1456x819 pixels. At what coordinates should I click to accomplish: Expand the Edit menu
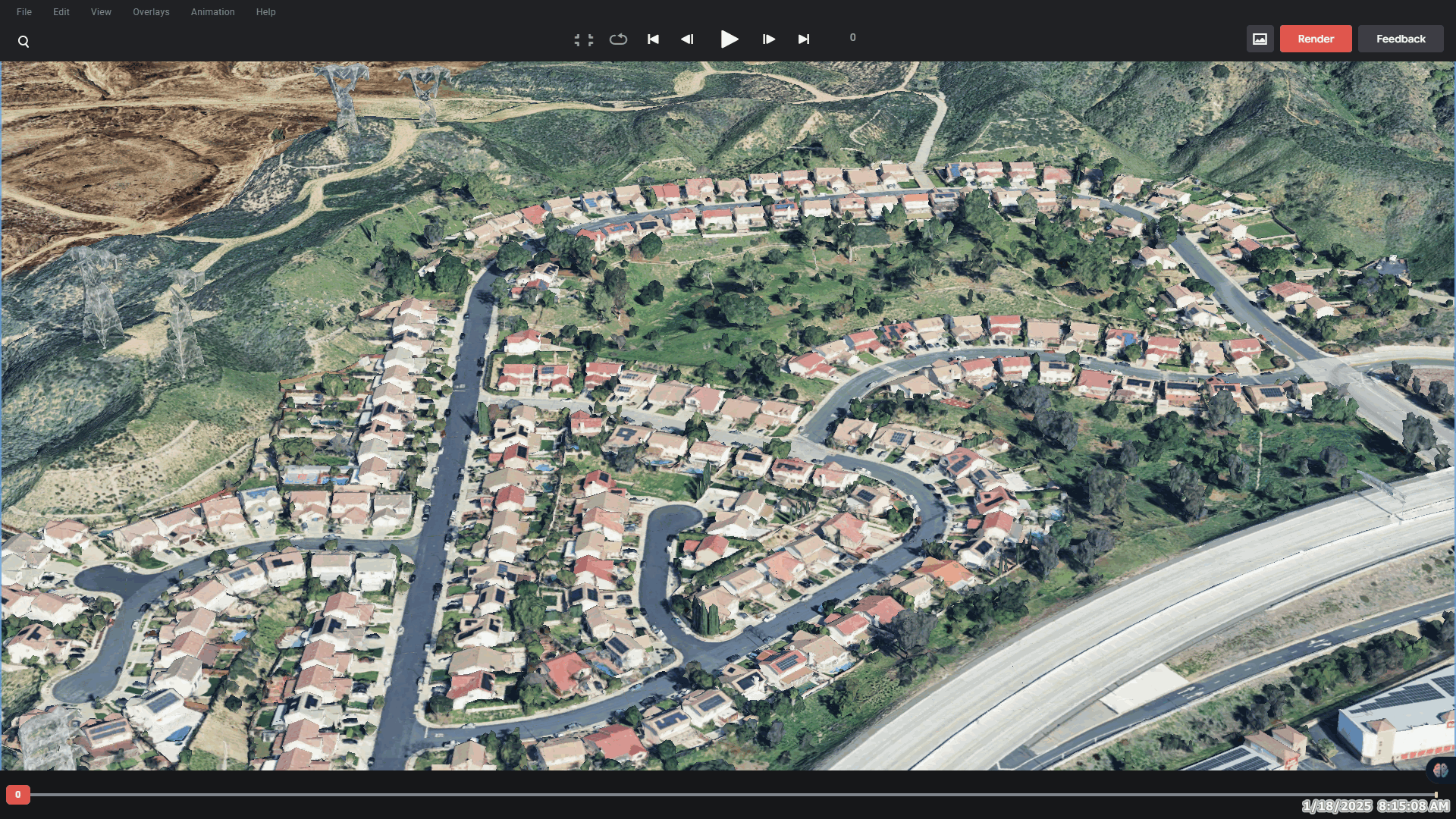click(x=61, y=11)
